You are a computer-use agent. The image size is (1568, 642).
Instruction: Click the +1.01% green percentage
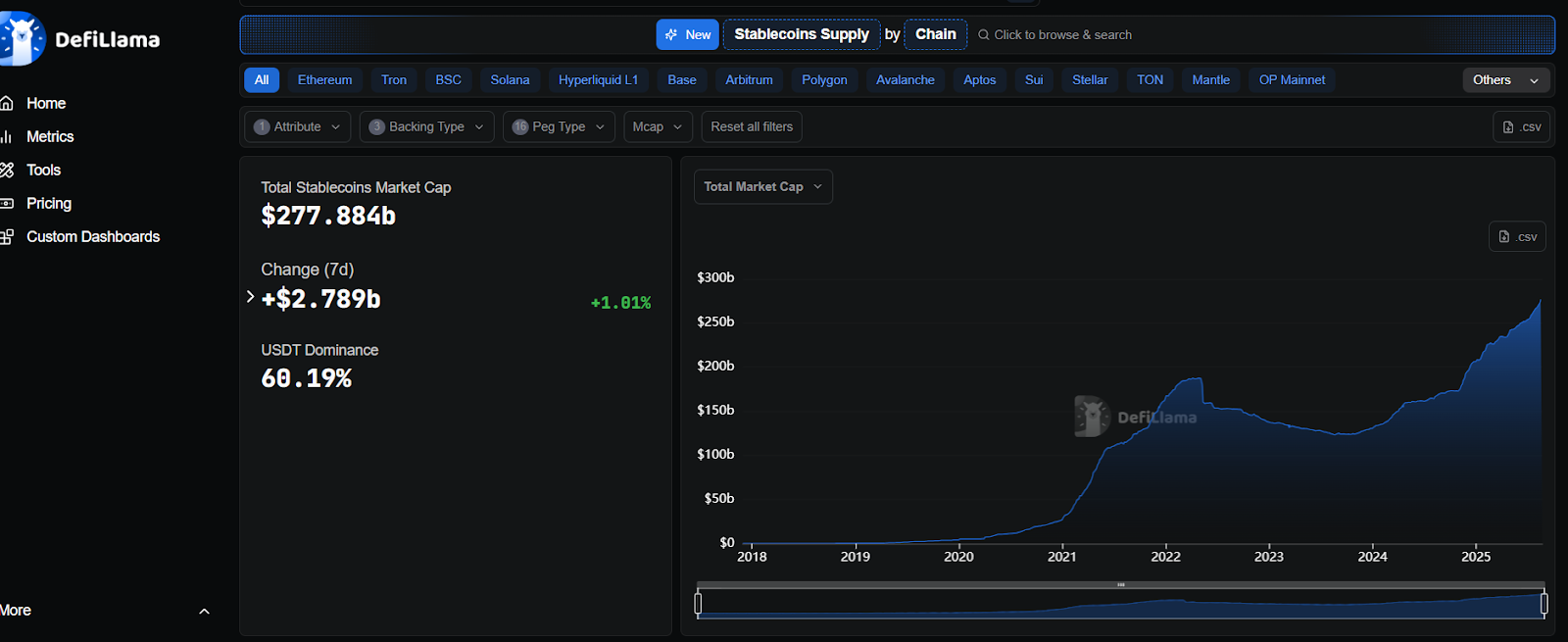click(620, 303)
